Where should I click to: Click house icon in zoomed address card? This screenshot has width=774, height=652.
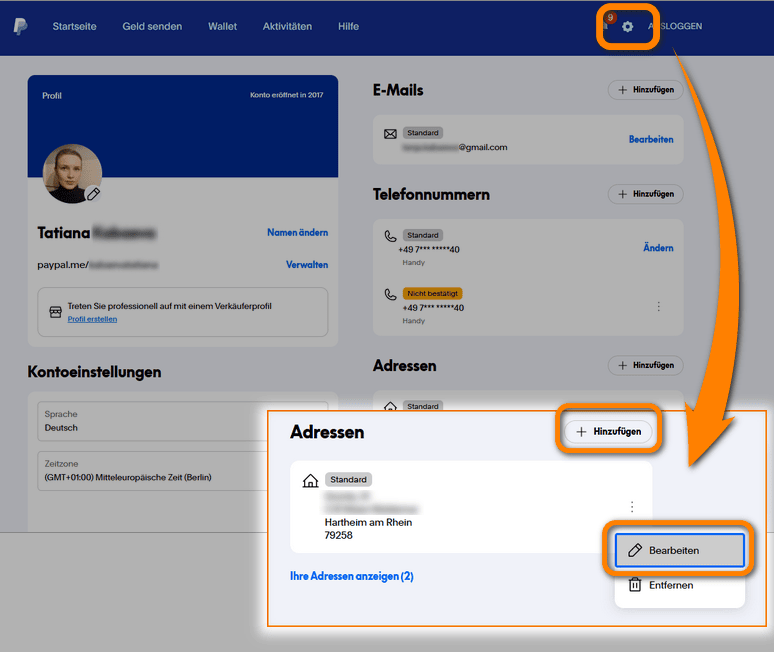point(310,480)
